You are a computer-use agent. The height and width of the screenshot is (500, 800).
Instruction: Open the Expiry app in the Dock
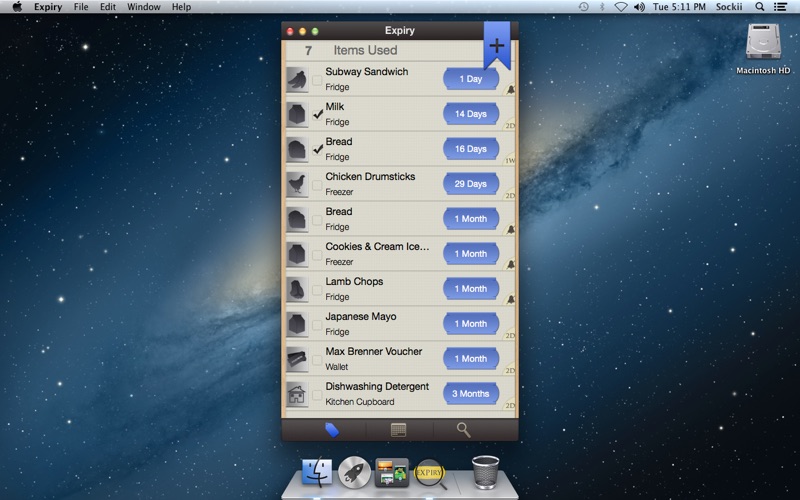point(430,473)
